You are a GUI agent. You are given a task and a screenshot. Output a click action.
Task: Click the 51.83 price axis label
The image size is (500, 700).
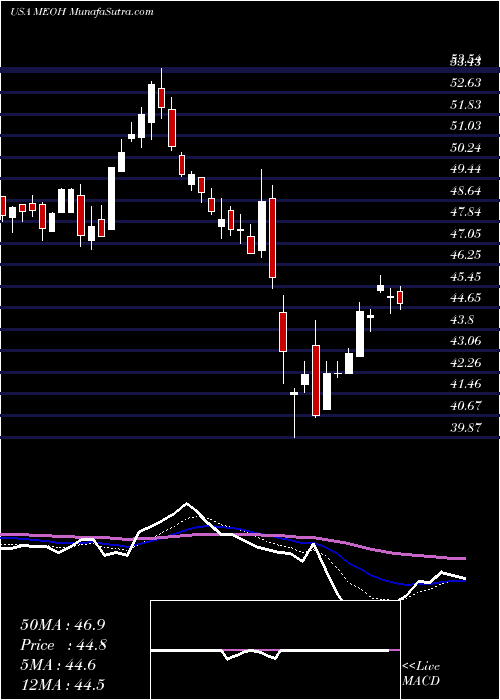[x=466, y=104]
